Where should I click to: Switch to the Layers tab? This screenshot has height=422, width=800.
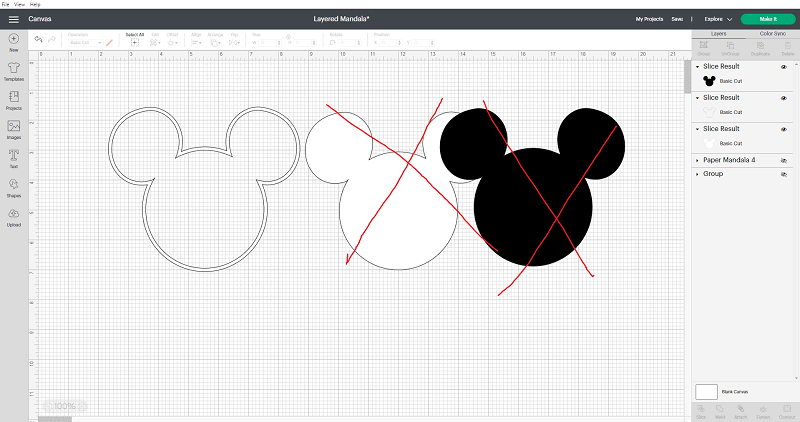coord(718,34)
